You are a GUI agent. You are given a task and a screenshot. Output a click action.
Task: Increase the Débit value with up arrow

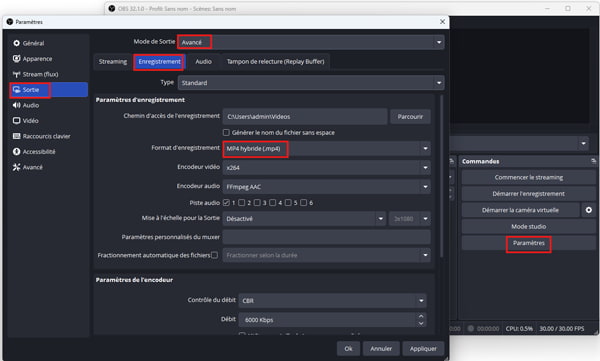click(x=421, y=316)
